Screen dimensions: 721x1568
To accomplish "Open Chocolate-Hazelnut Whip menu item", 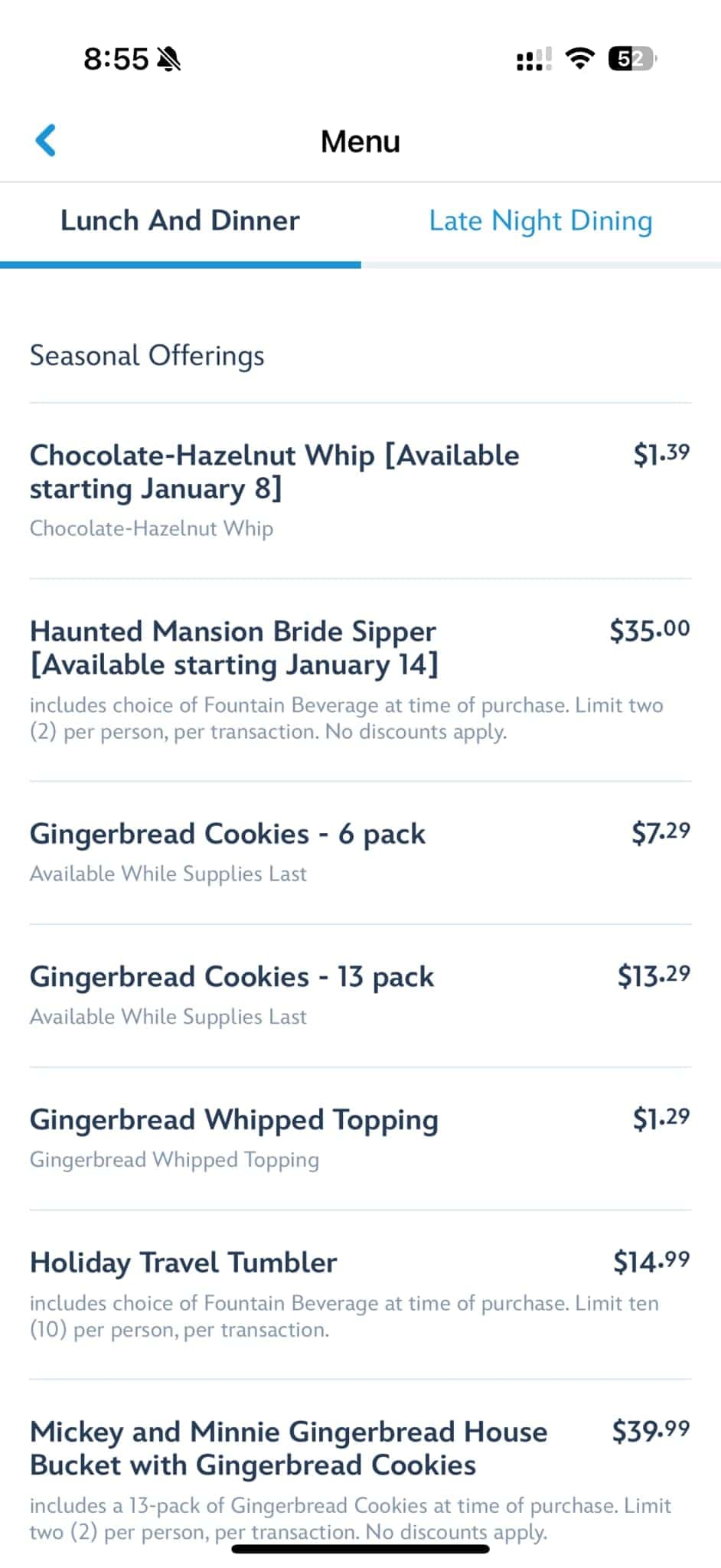I will click(x=274, y=472).
